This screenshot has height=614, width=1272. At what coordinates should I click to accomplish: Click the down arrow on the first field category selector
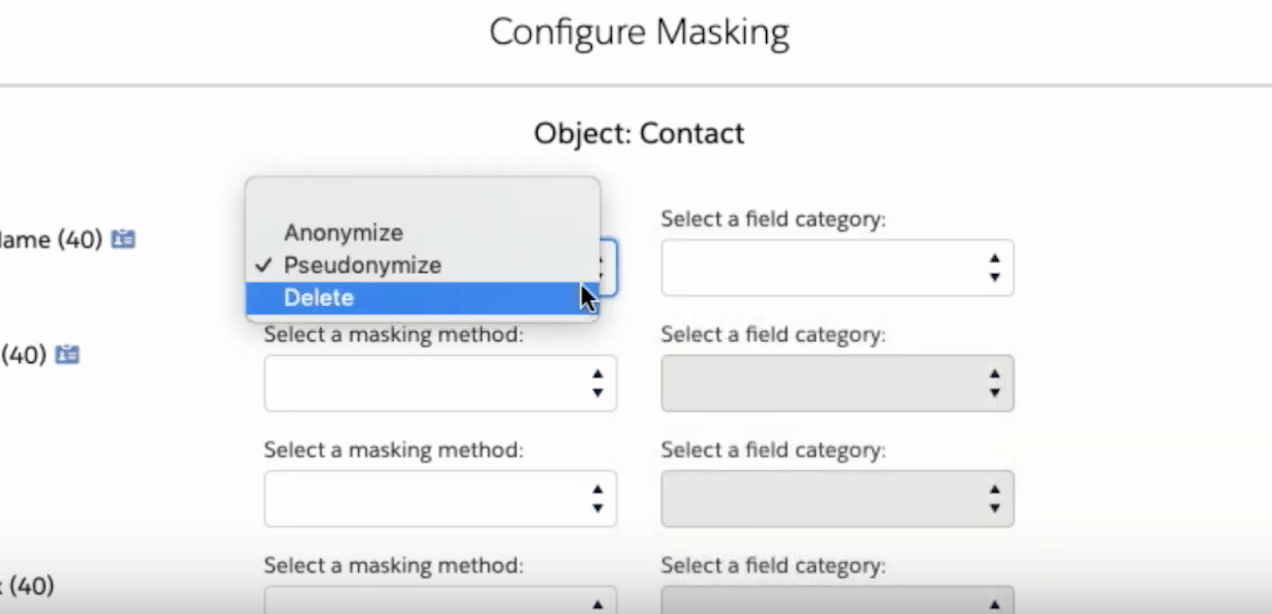994,275
